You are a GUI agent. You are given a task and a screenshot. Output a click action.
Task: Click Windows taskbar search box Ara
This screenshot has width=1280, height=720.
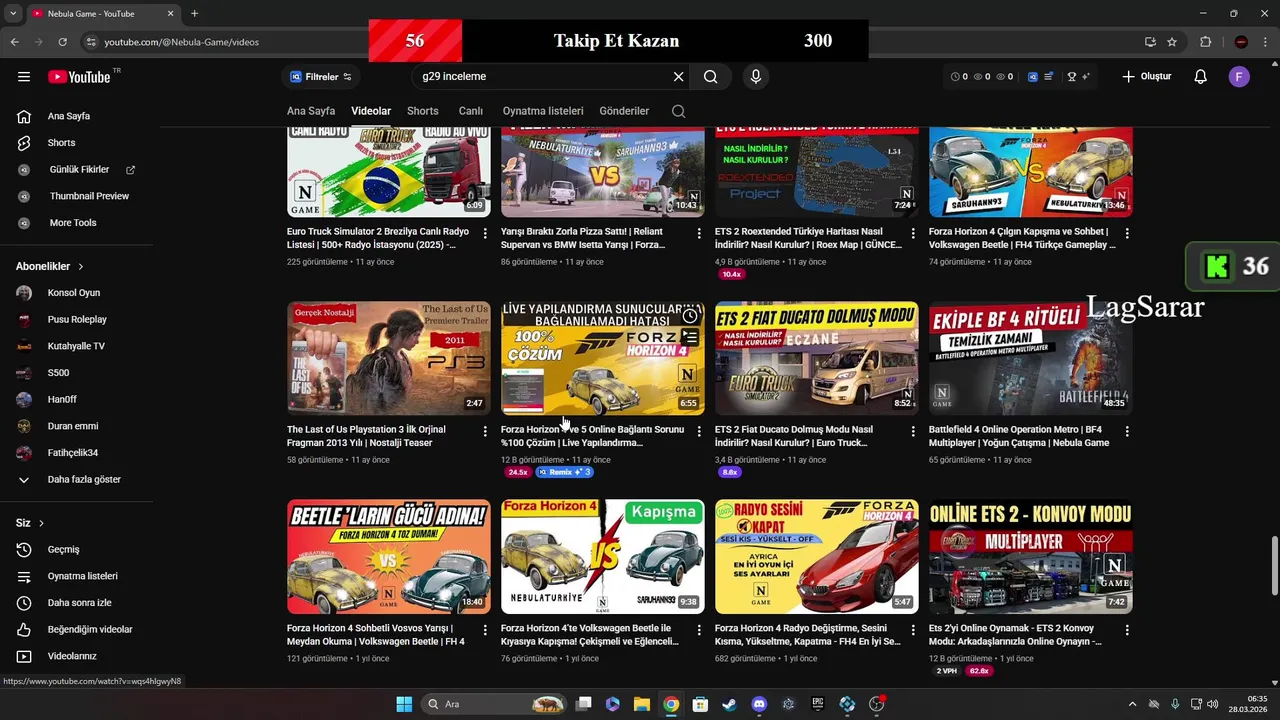[x=494, y=704]
